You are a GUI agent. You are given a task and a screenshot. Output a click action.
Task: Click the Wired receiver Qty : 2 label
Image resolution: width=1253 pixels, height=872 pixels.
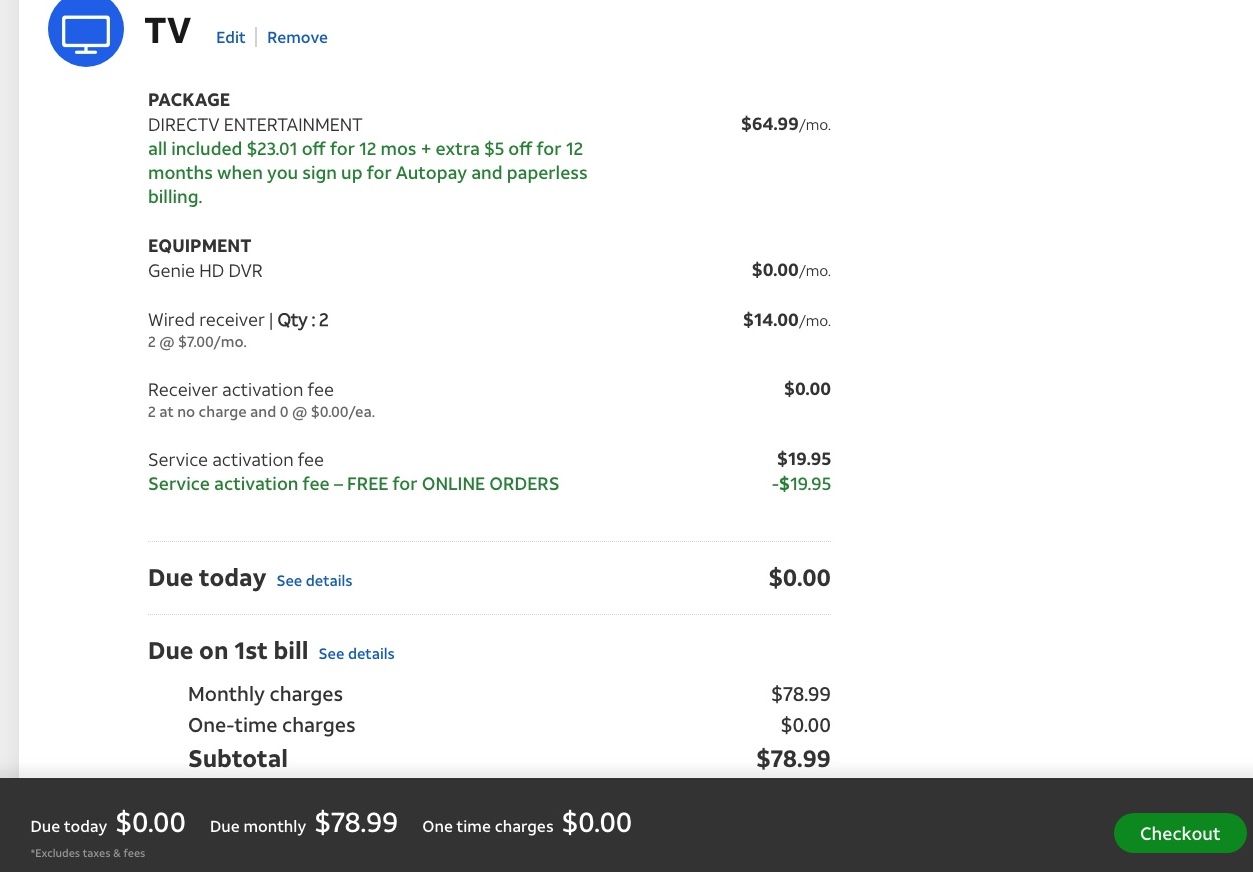pos(238,320)
